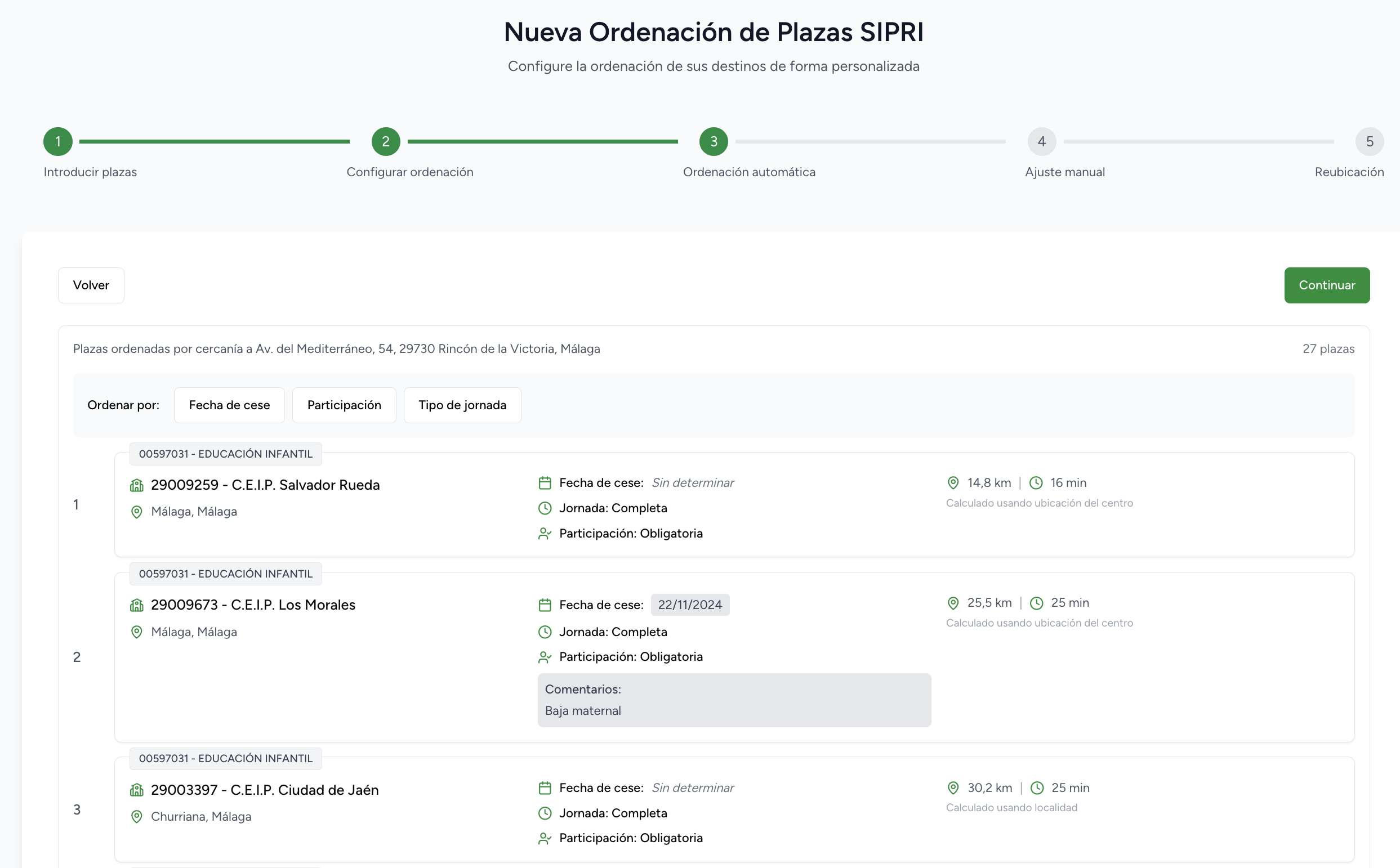This screenshot has height=868, width=1400.
Task: Click the Continuar button
Action: coord(1326,285)
